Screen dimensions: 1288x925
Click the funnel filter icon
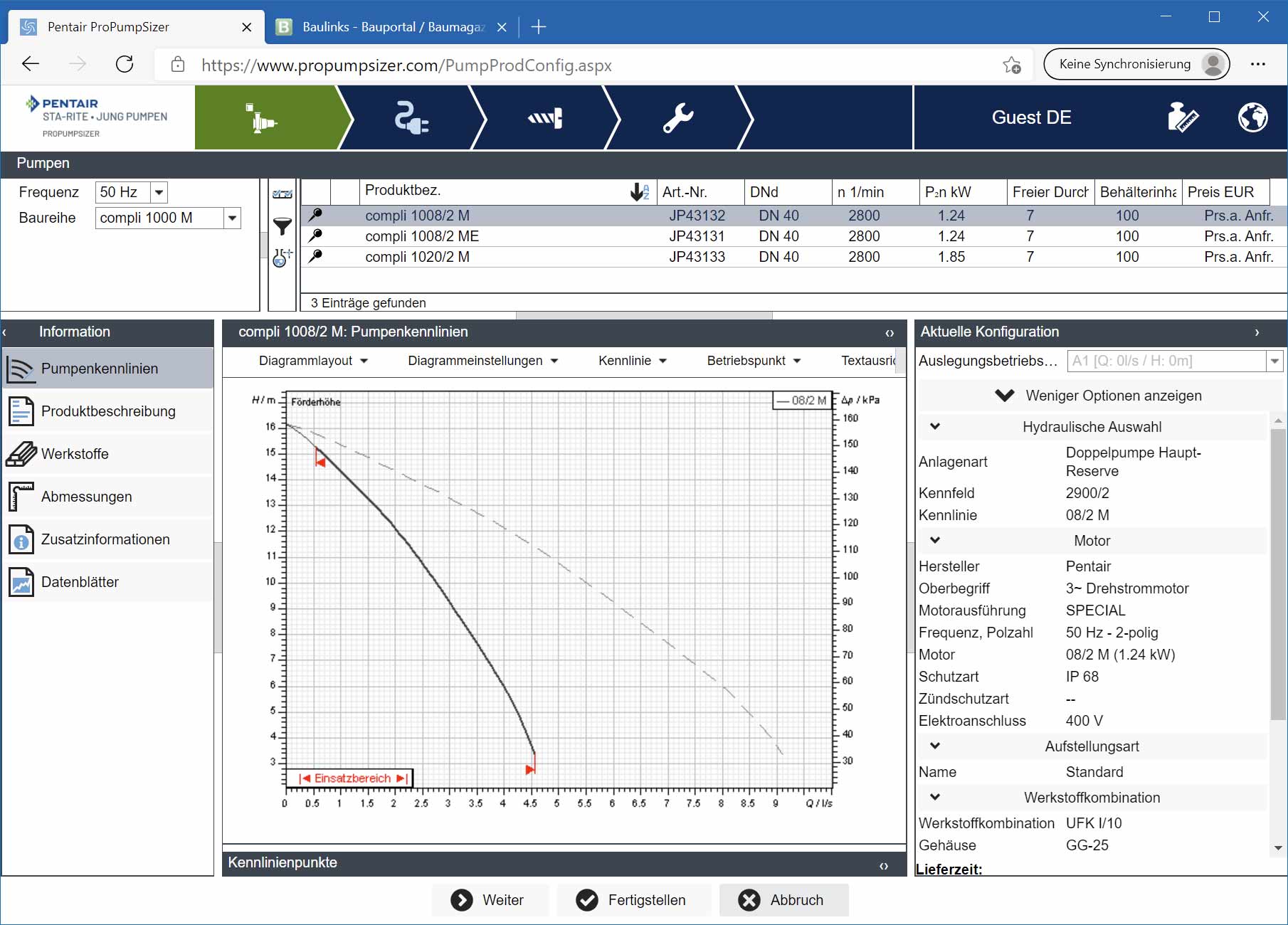[282, 226]
